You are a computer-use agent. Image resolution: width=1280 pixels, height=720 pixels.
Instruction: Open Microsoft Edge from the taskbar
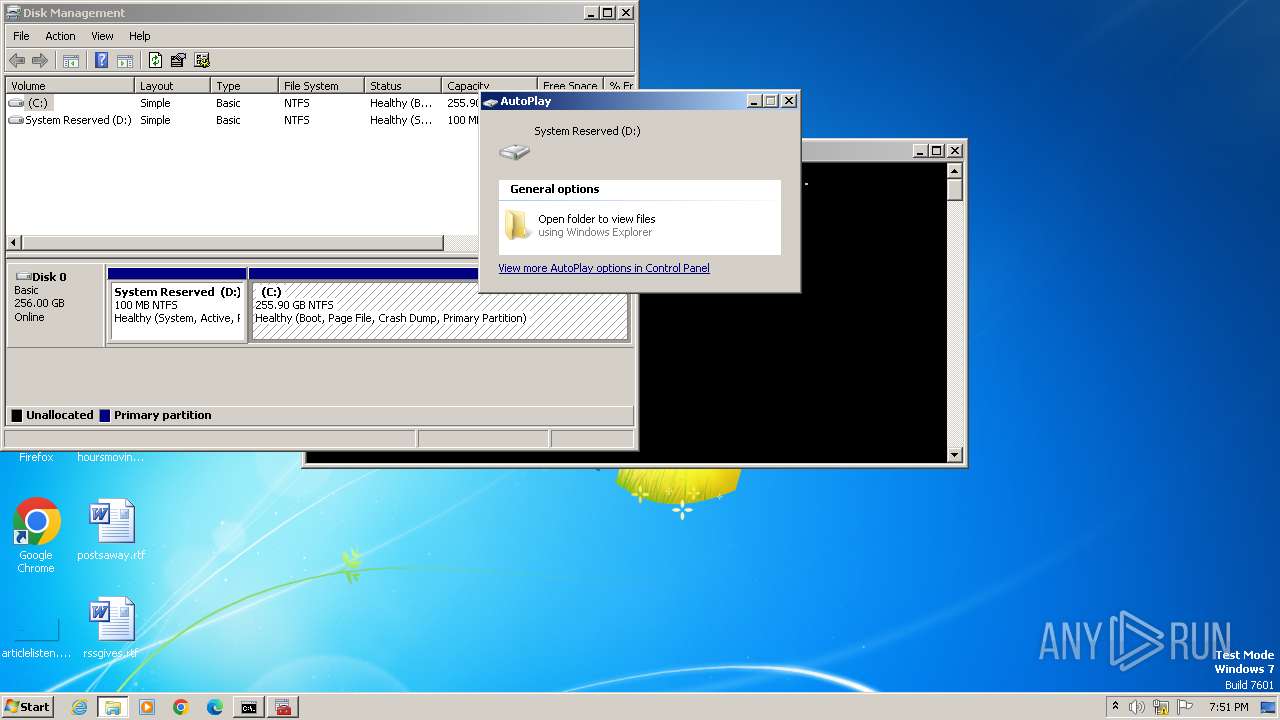(x=215, y=707)
